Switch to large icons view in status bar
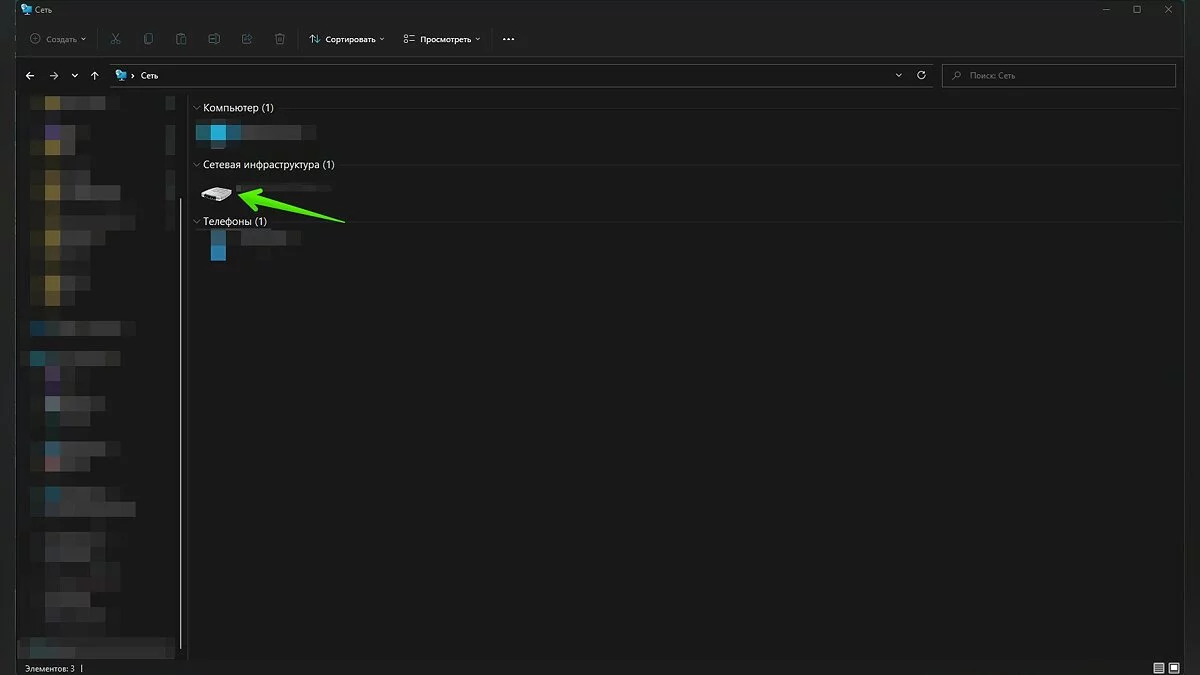The image size is (1200, 675). click(1175, 667)
